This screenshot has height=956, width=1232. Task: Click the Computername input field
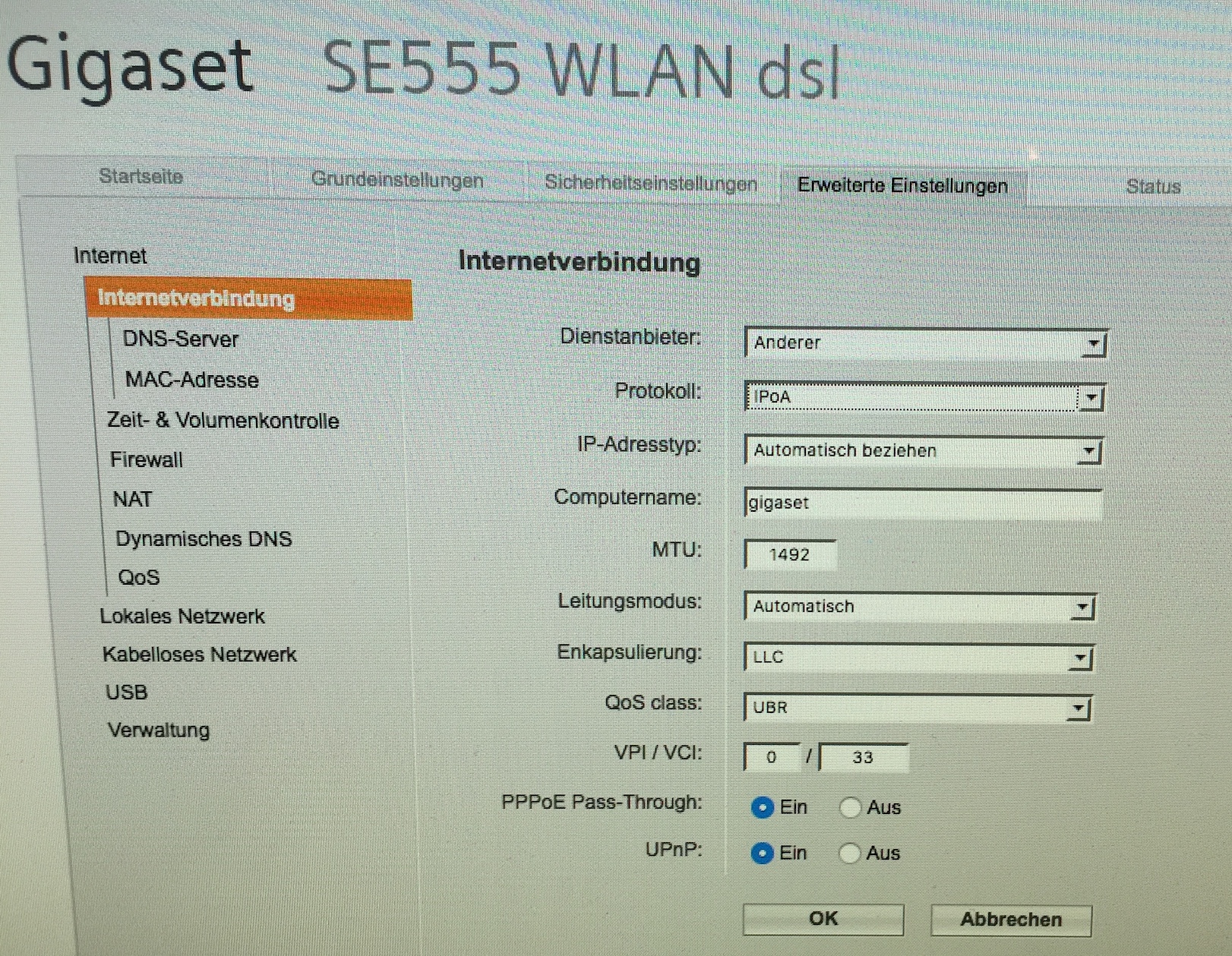click(x=923, y=503)
